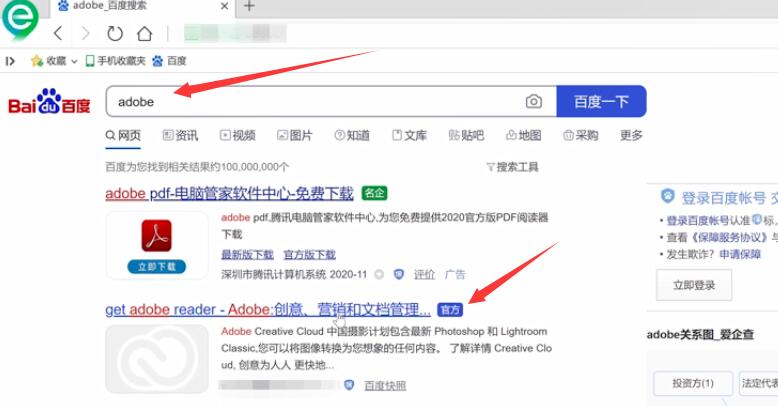
Task: Open the 手机收藏夹 bookmark folder
Action: pyautogui.click(x=116, y=61)
